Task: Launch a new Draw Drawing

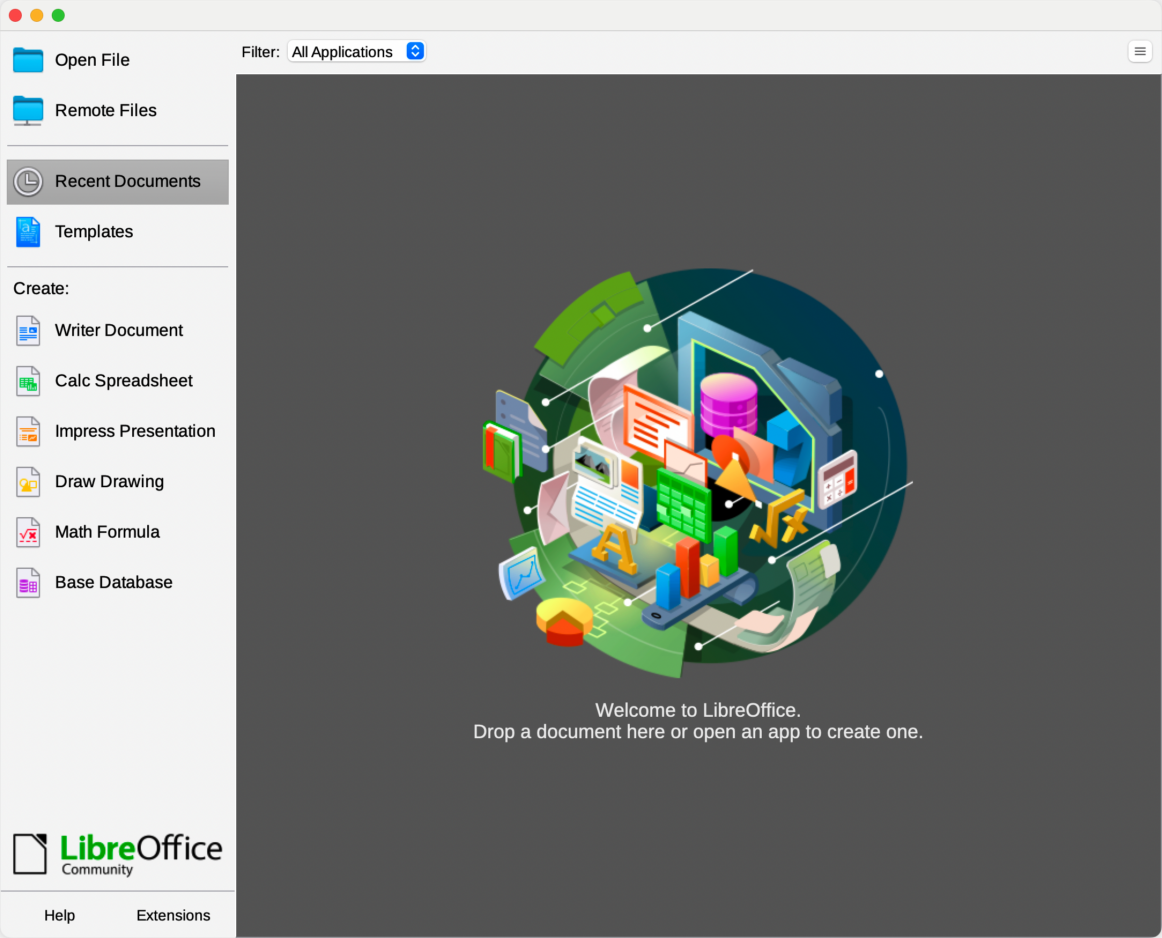Action: 118,482
